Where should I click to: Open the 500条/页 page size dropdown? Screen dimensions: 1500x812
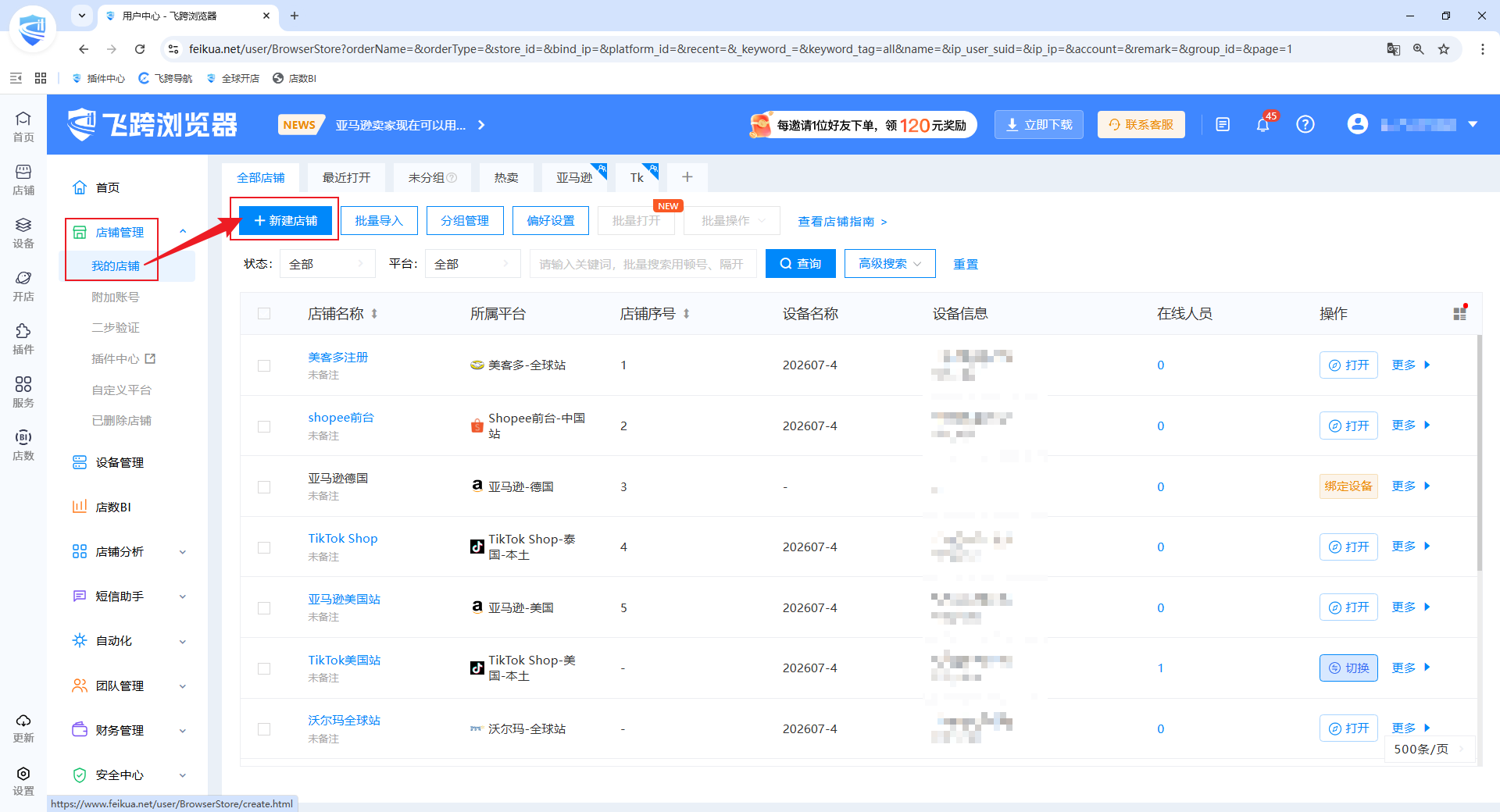click(1429, 749)
